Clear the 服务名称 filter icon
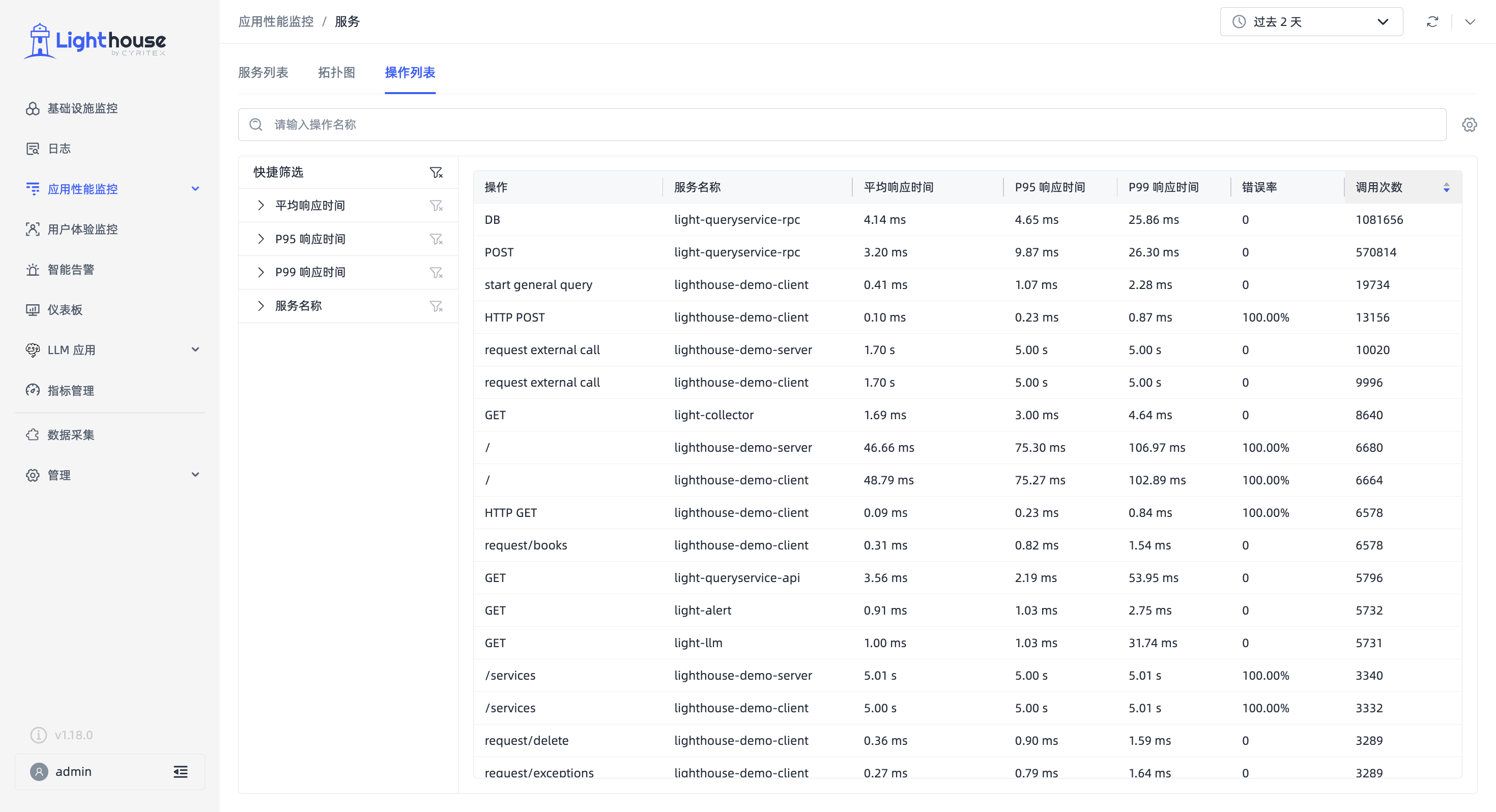This screenshot has height=812, width=1496. pyautogui.click(x=436, y=306)
